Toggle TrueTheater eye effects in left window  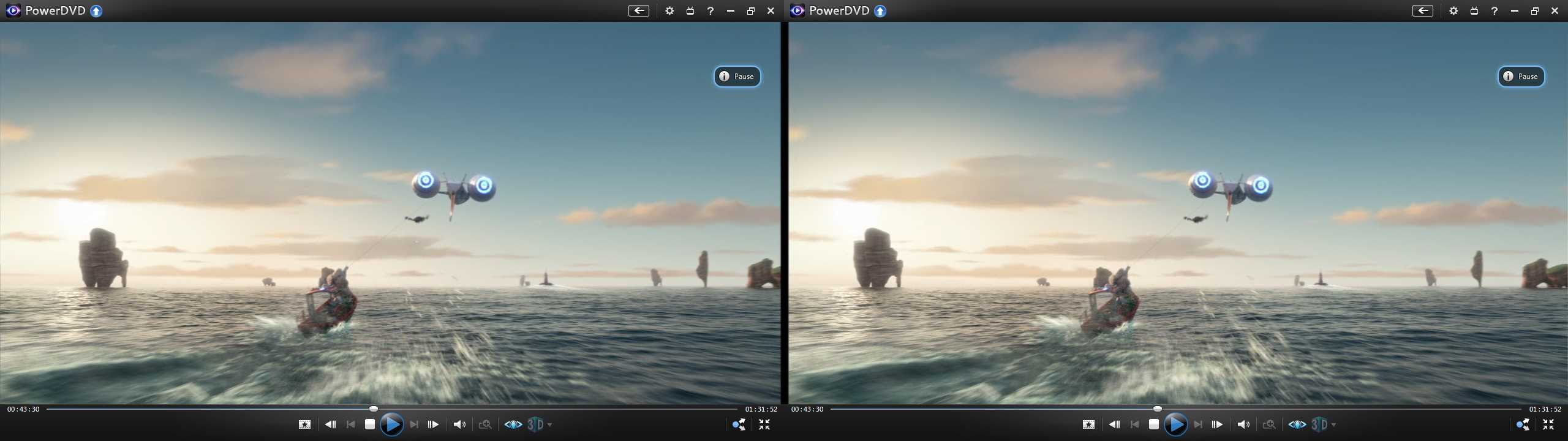point(513,424)
